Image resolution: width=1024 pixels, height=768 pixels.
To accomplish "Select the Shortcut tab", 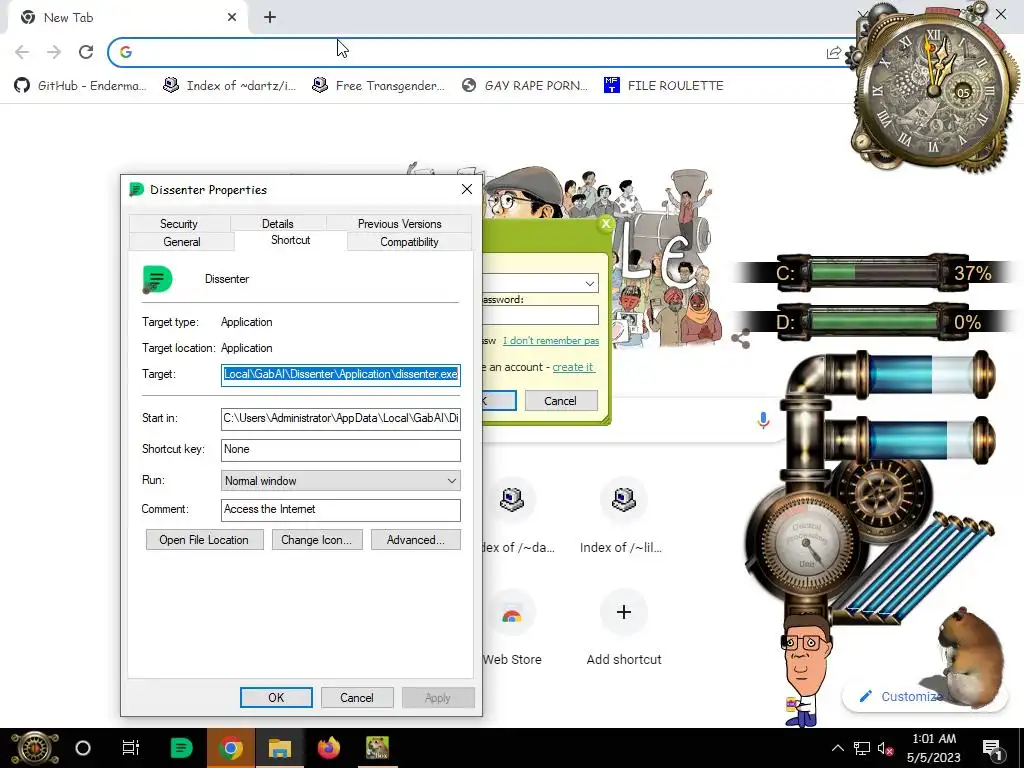I will coord(291,240).
